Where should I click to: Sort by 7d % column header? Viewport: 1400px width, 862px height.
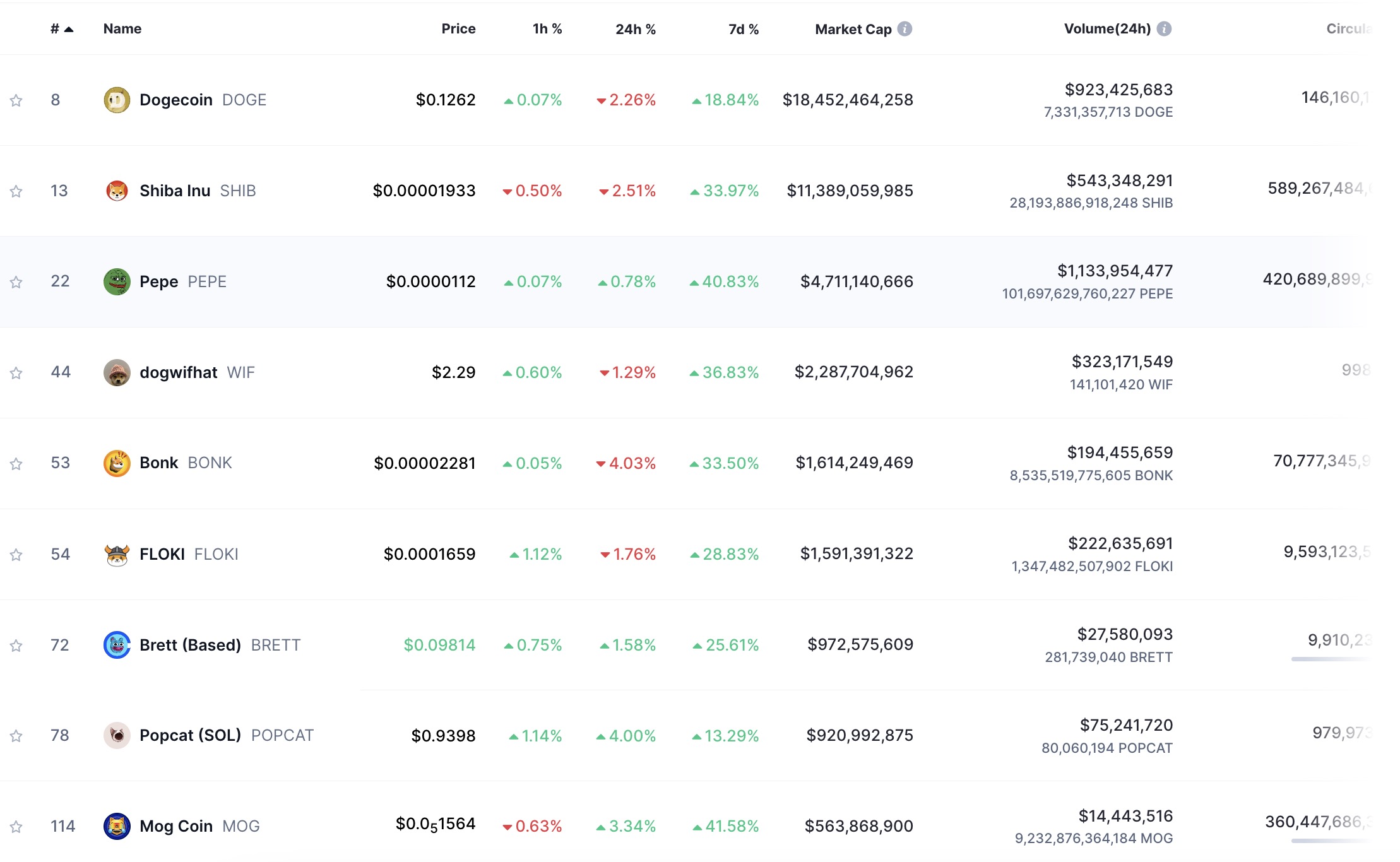744,29
